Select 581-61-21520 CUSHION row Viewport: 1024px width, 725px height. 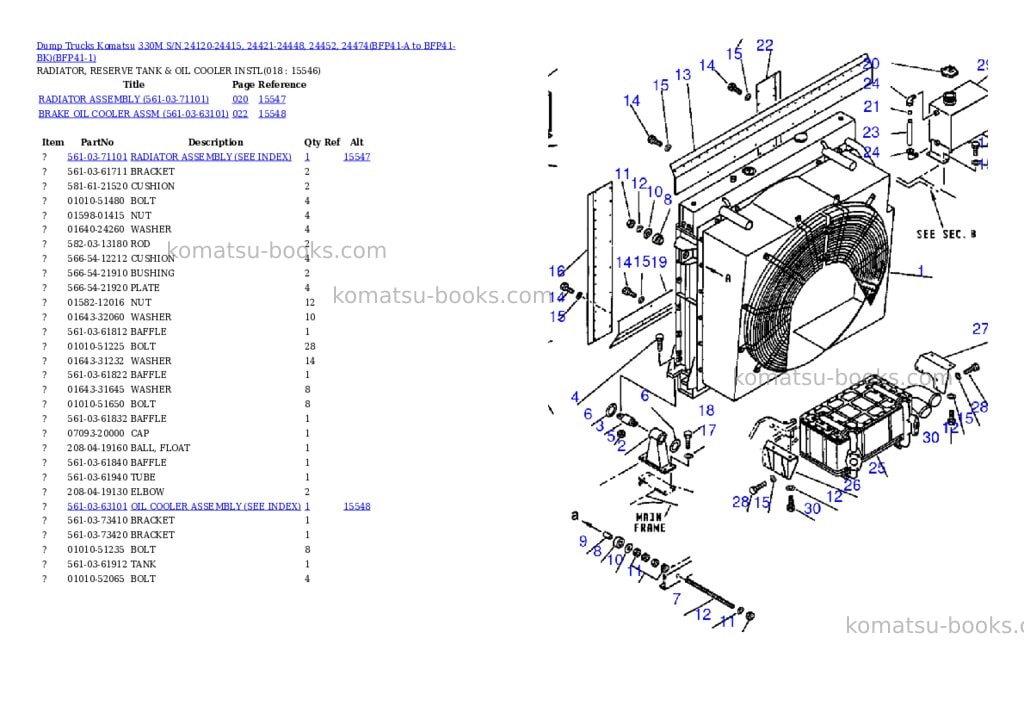tap(176, 186)
